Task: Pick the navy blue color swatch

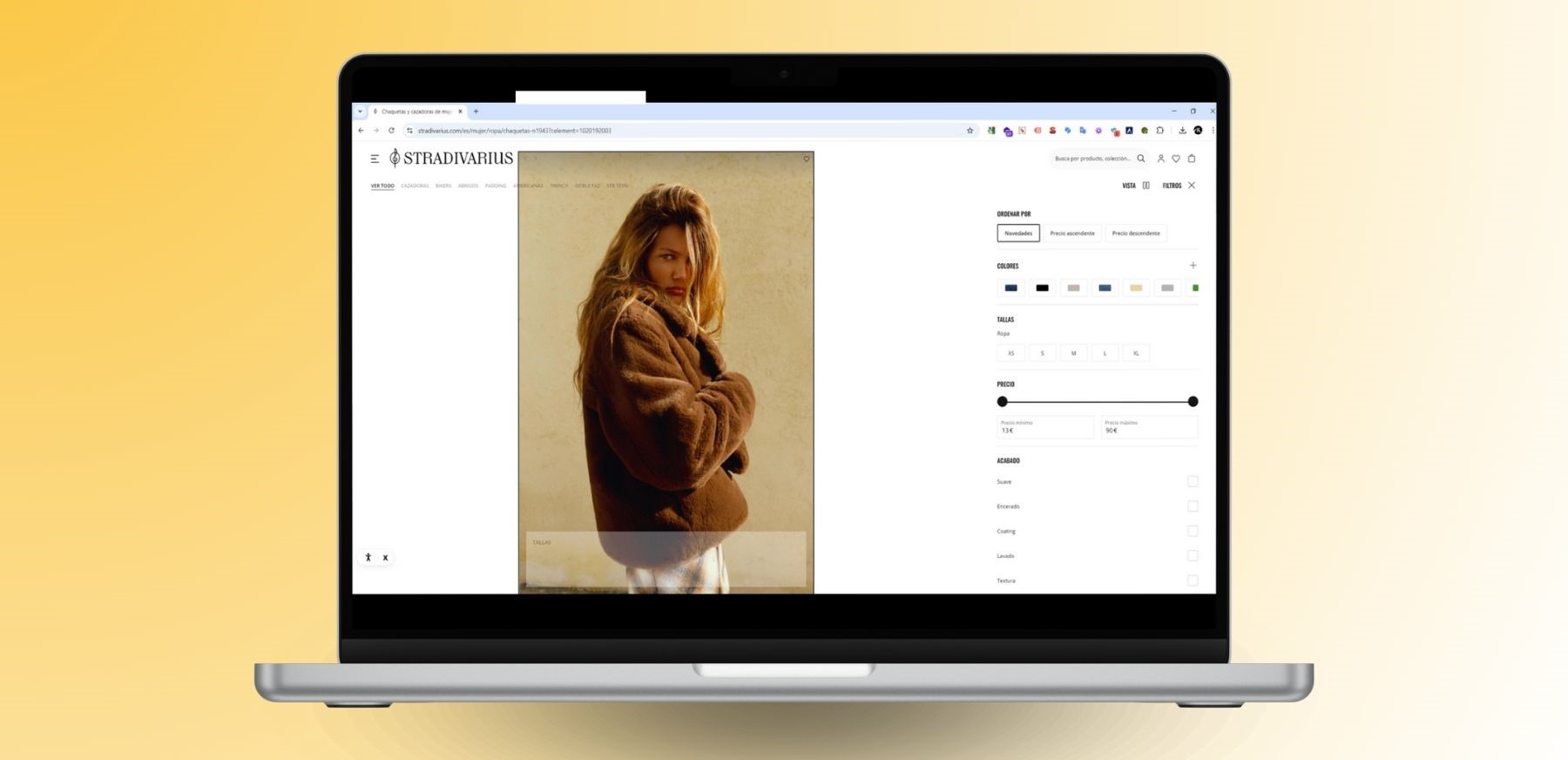Action: 1010,288
